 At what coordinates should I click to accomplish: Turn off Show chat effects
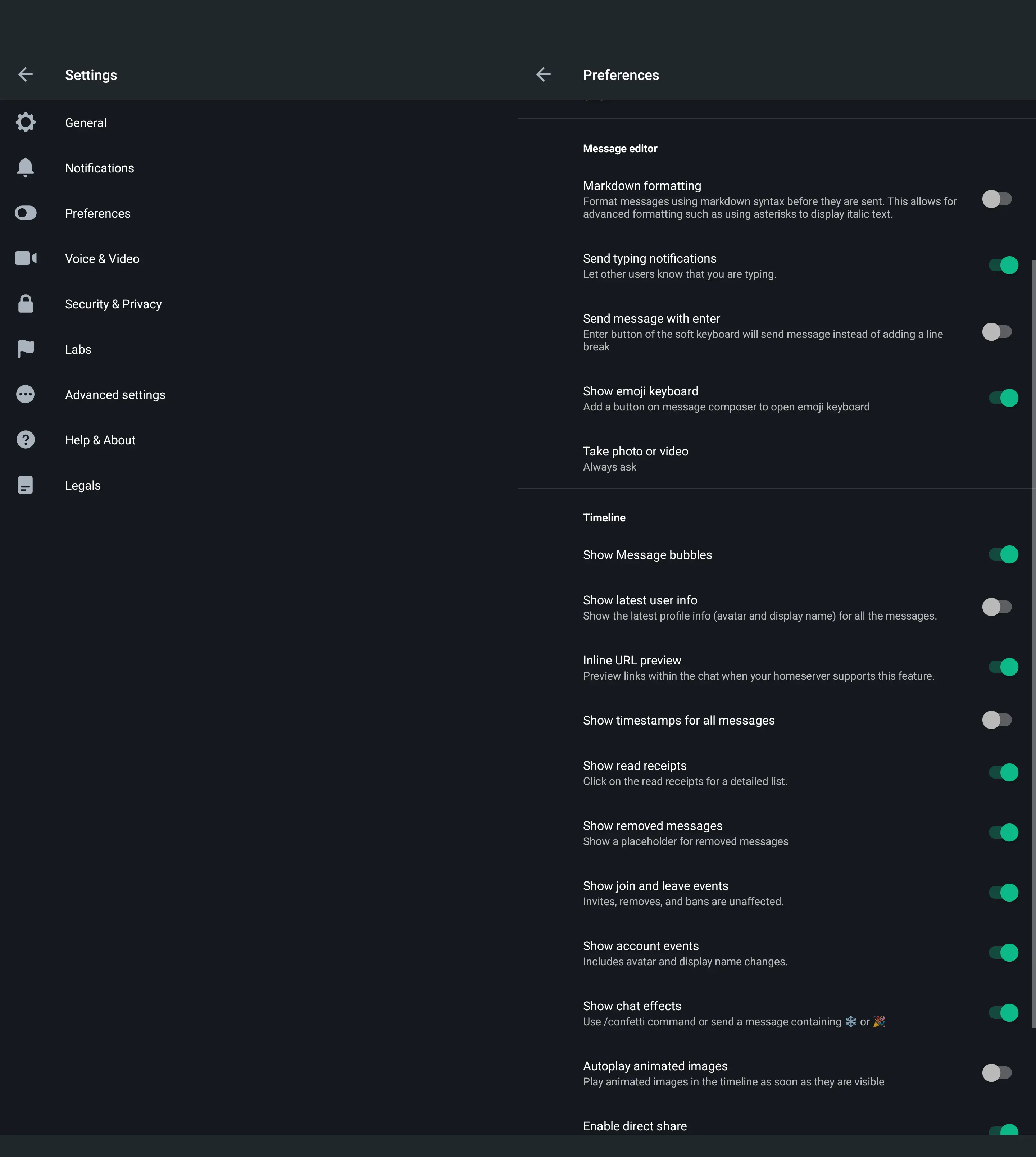tap(1004, 1013)
